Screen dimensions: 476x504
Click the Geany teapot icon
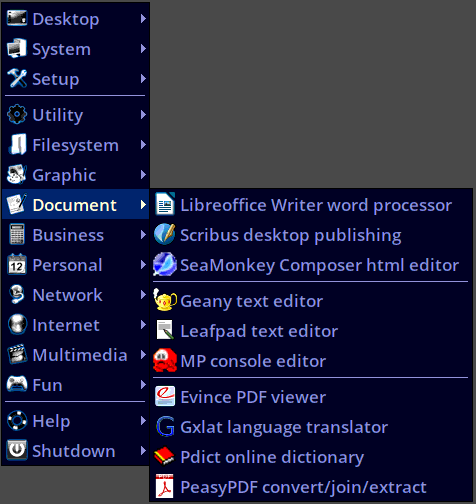tap(165, 300)
